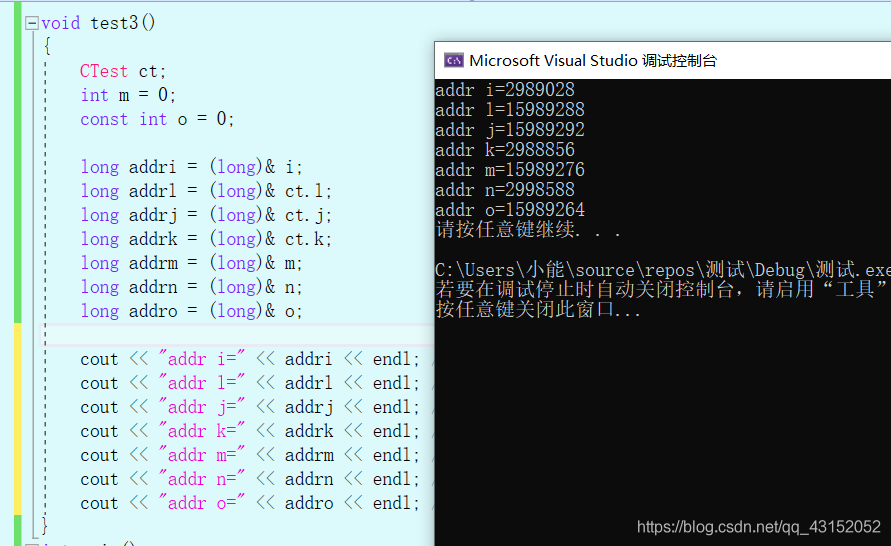
Task: Click the '按任意键关闭此窗口' console line
Action: 538,309
